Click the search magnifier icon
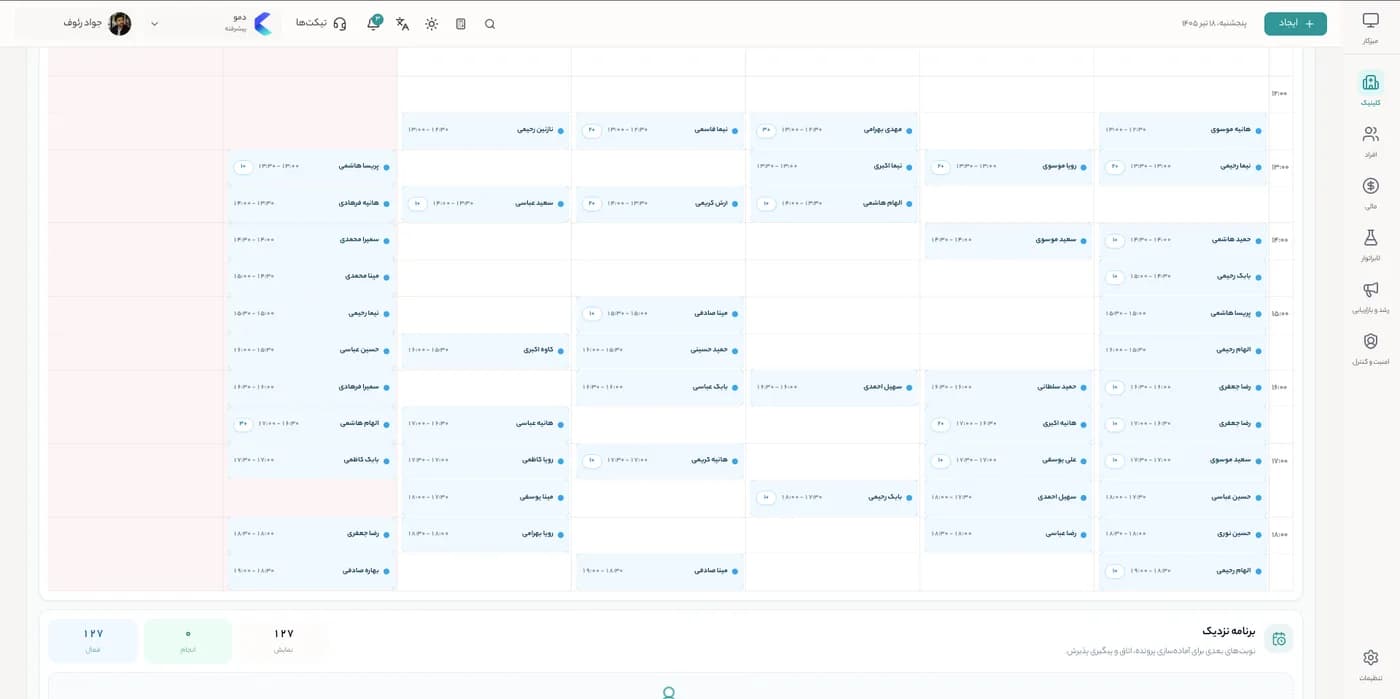Image resolution: width=1400 pixels, height=699 pixels. [x=490, y=24]
